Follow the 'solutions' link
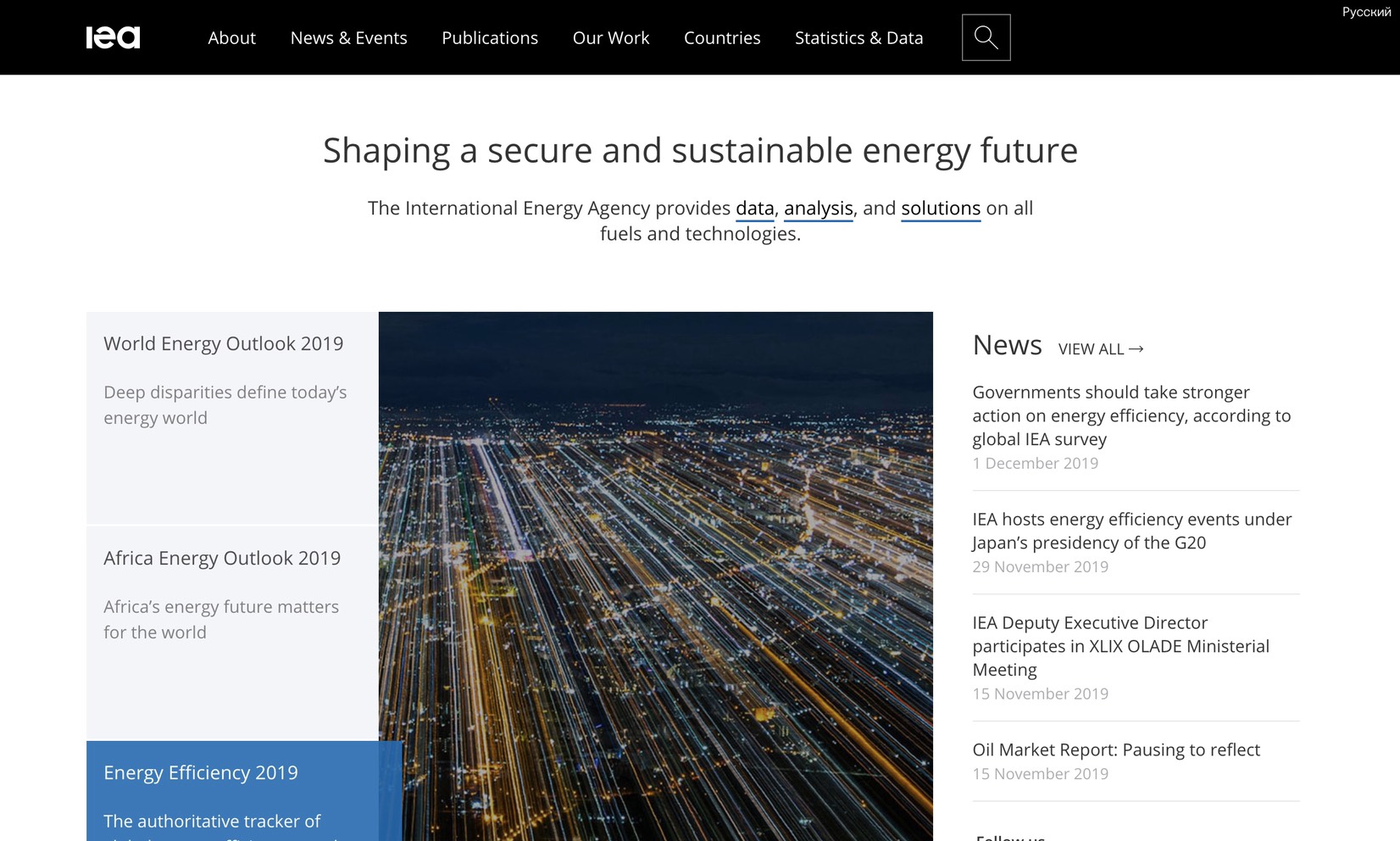The height and width of the screenshot is (841, 1400). click(x=941, y=209)
